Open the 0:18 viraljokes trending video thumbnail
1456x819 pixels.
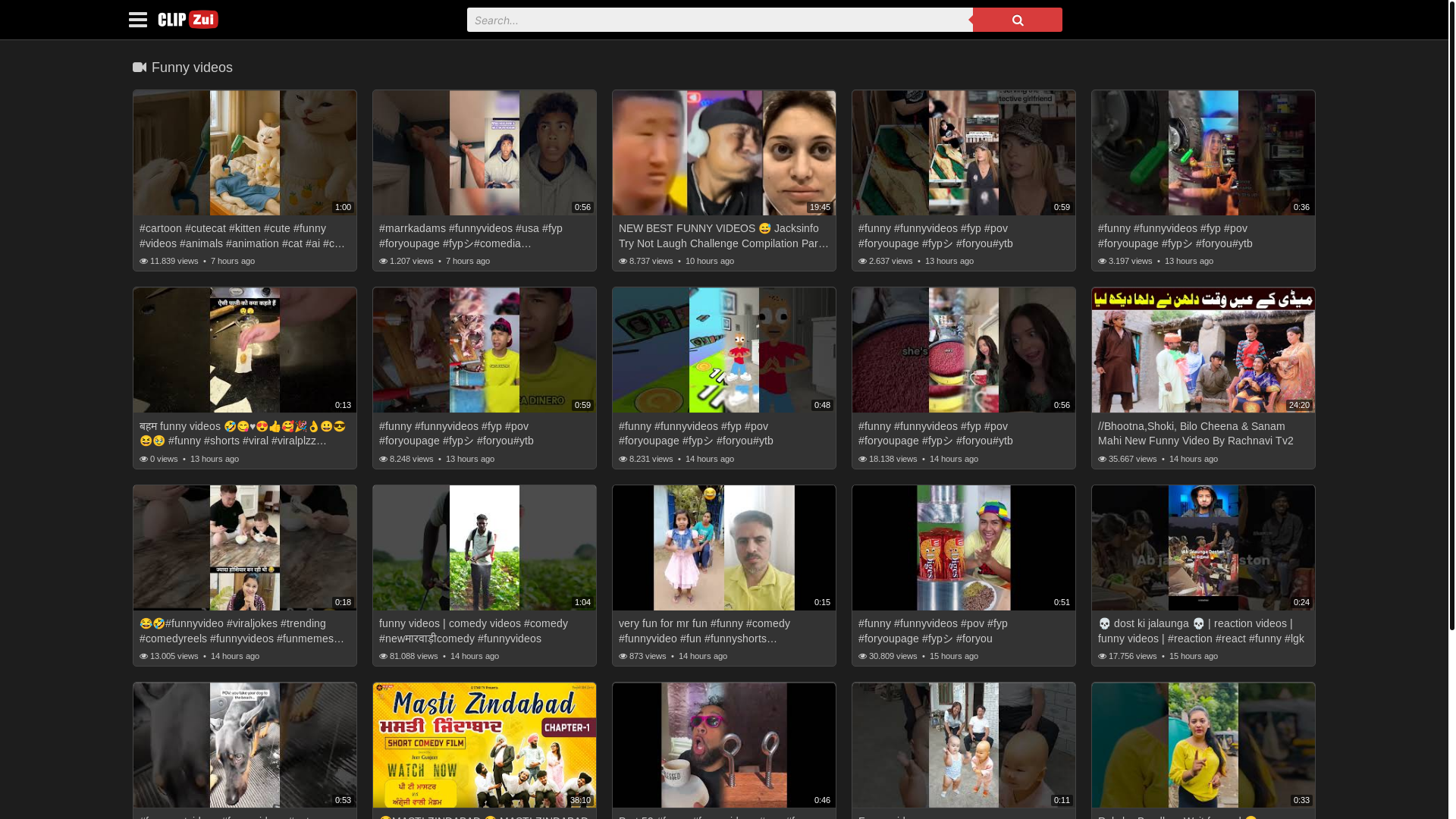(x=245, y=548)
